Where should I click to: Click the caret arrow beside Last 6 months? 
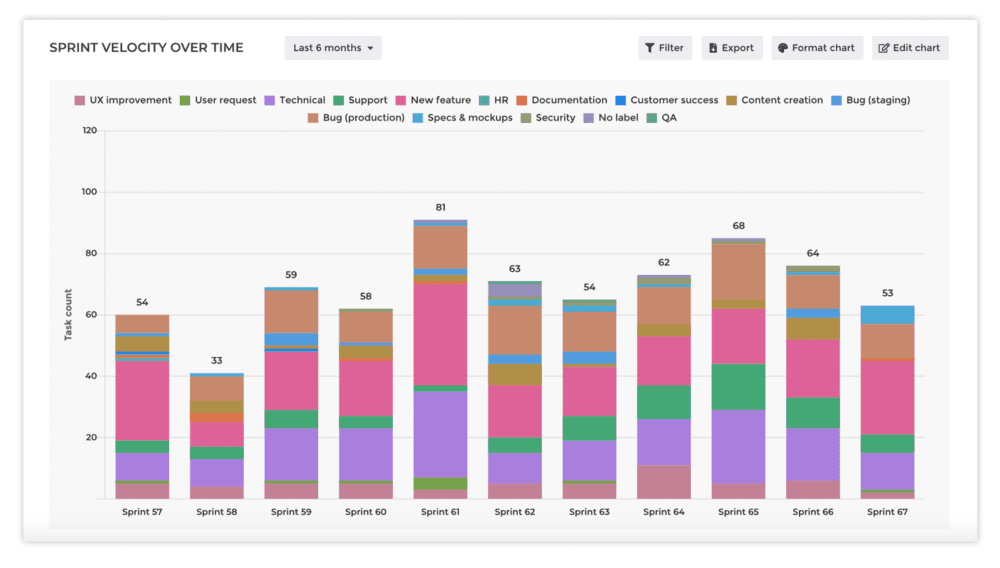[x=371, y=48]
